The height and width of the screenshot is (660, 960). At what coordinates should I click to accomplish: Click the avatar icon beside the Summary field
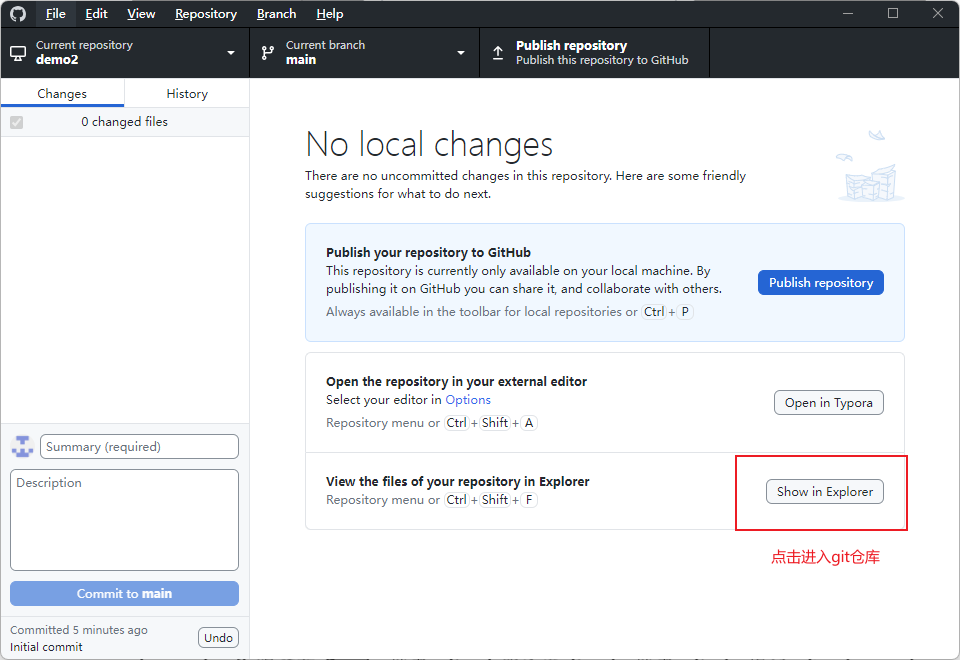(22, 447)
